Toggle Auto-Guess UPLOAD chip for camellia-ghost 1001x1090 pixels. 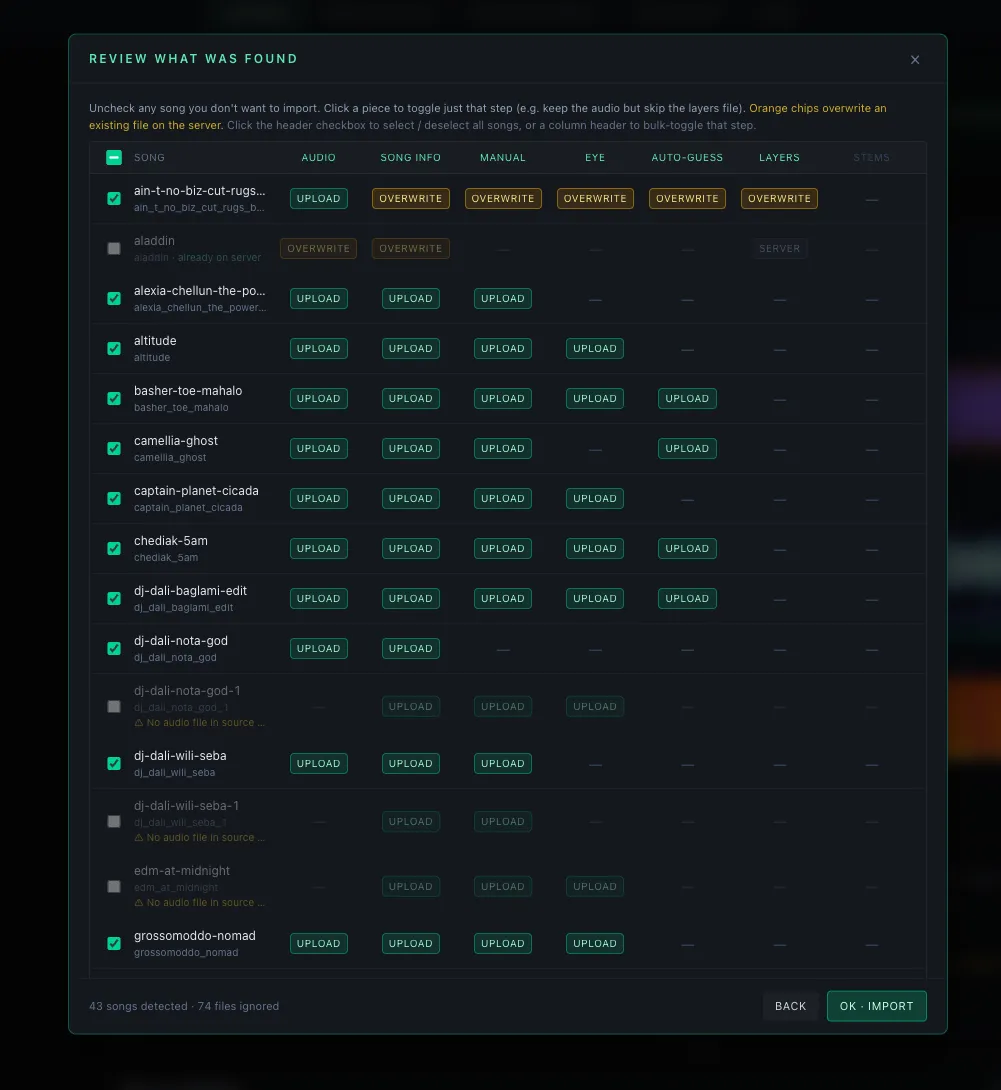click(x=687, y=449)
